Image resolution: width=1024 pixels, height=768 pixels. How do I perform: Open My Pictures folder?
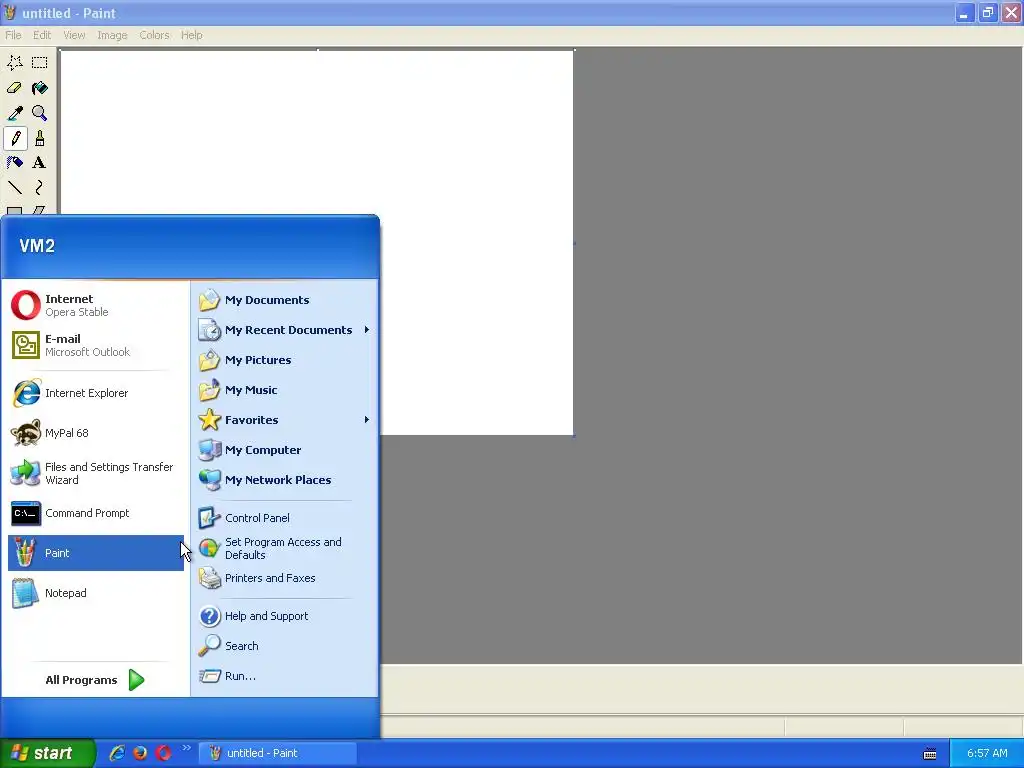pyautogui.click(x=285, y=360)
